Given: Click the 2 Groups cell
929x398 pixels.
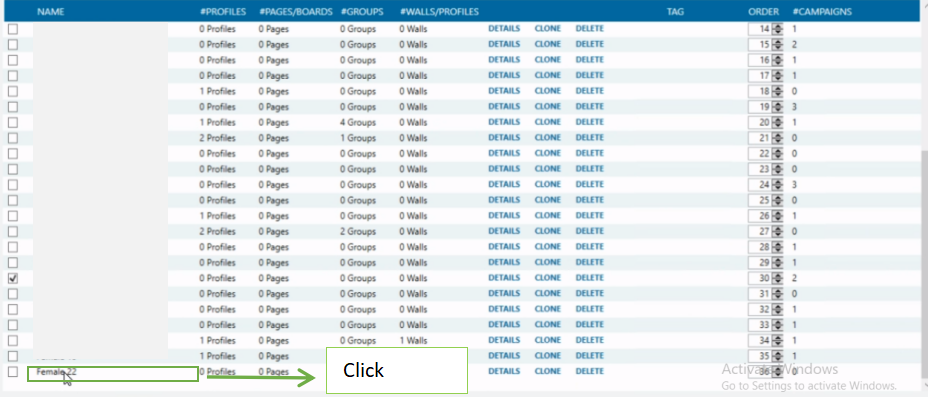Looking at the screenshot, I should click(358, 232).
